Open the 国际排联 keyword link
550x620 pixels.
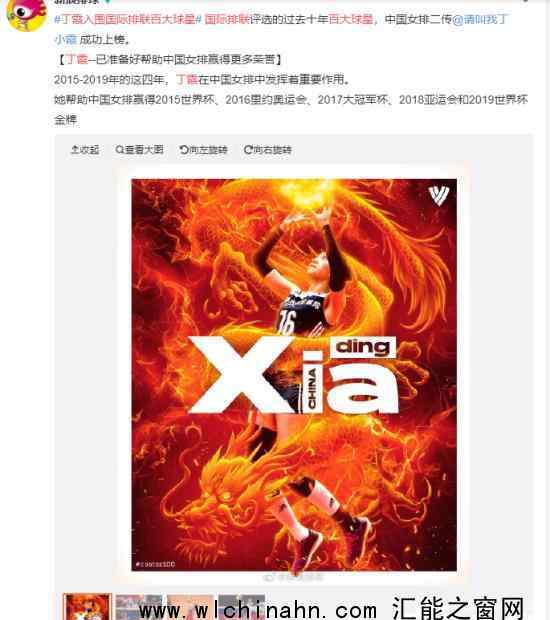pos(227,19)
